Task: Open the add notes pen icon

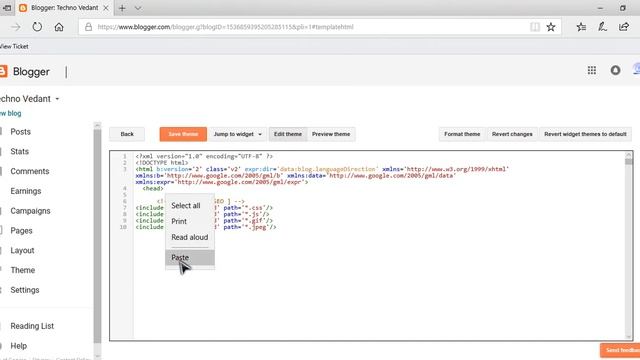Action: pyautogui.click(x=602, y=27)
